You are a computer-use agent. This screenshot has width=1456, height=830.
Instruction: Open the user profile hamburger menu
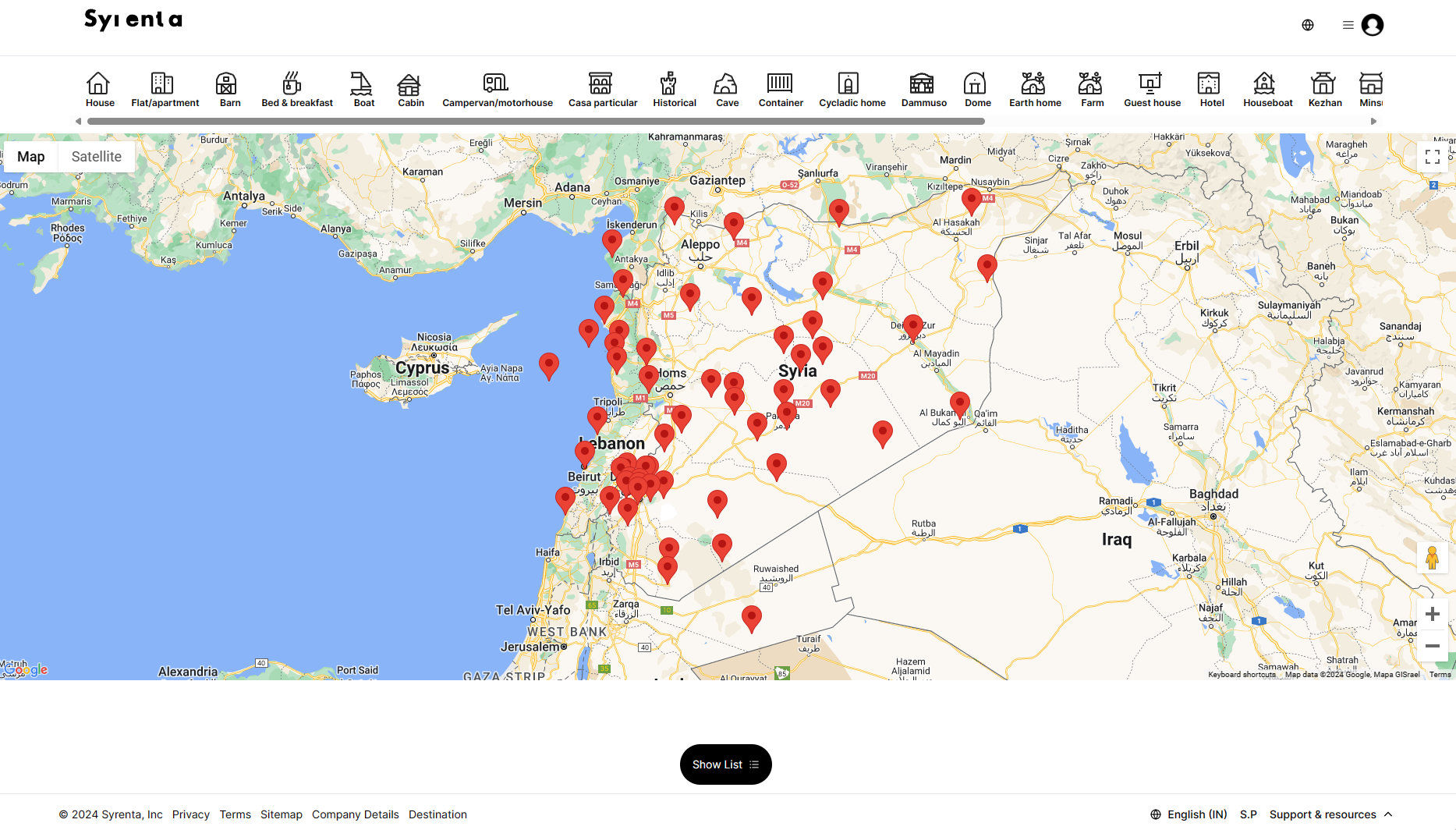(1348, 25)
